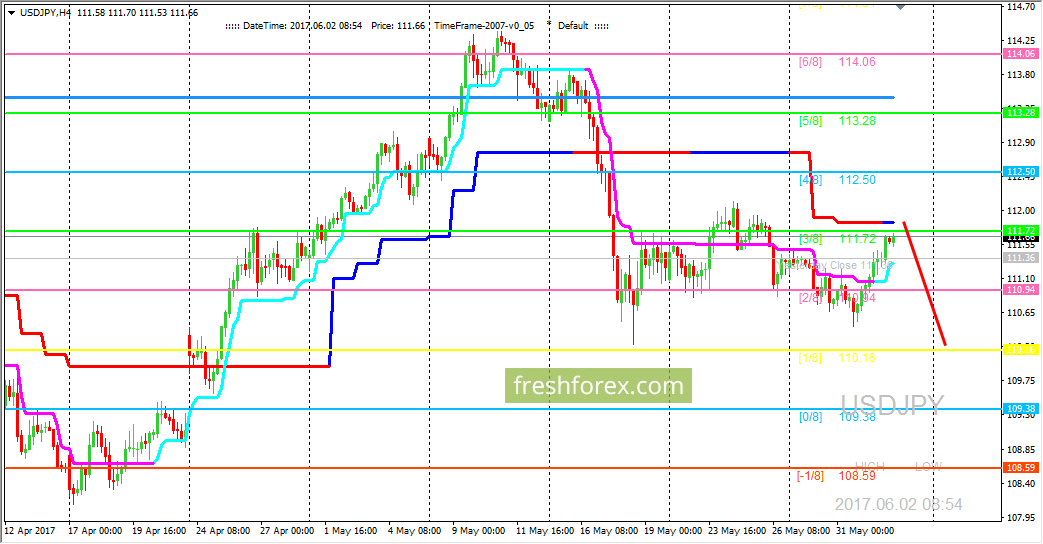1043x544 pixels.
Task: Click the 4 May 08:00 time axis label
Action: (414, 531)
